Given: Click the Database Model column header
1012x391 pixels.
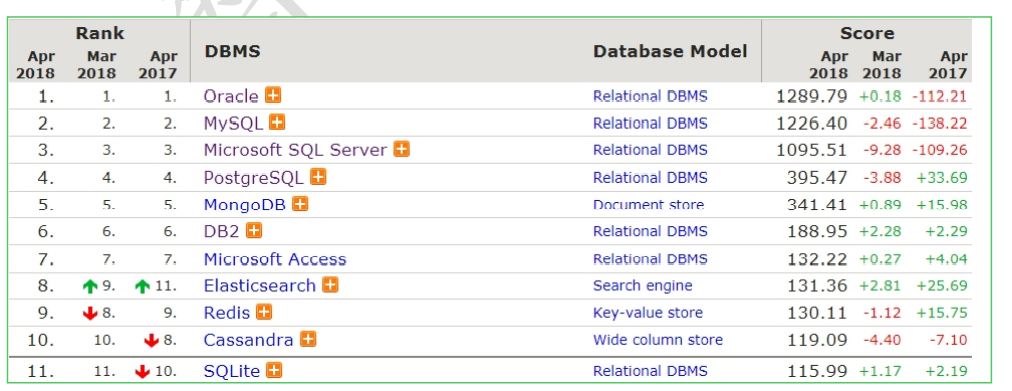Looking at the screenshot, I should [670, 52].
